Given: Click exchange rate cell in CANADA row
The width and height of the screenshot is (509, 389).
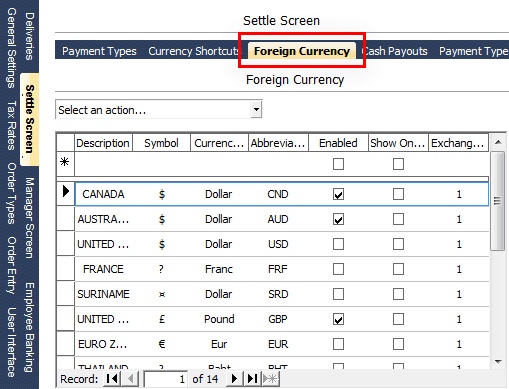Looking at the screenshot, I should (459, 194).
